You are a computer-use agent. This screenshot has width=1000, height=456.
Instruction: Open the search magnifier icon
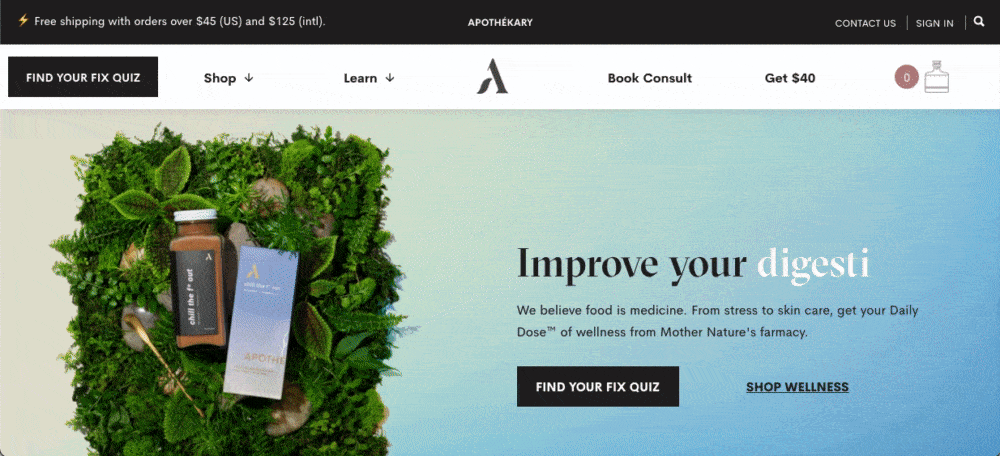(x=979, y=22)
